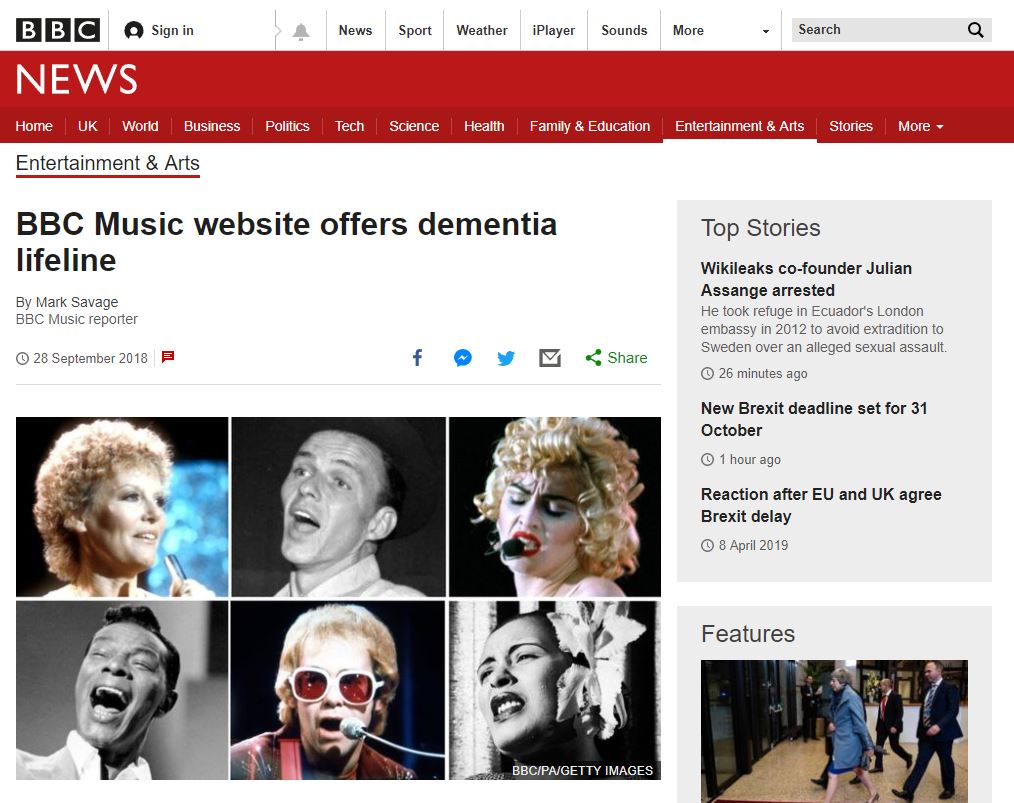Screen dimensions: 1014x803
Task: Click the BBC NEWS banner logo
Action: pyautogui.click(x=76, y=79)
